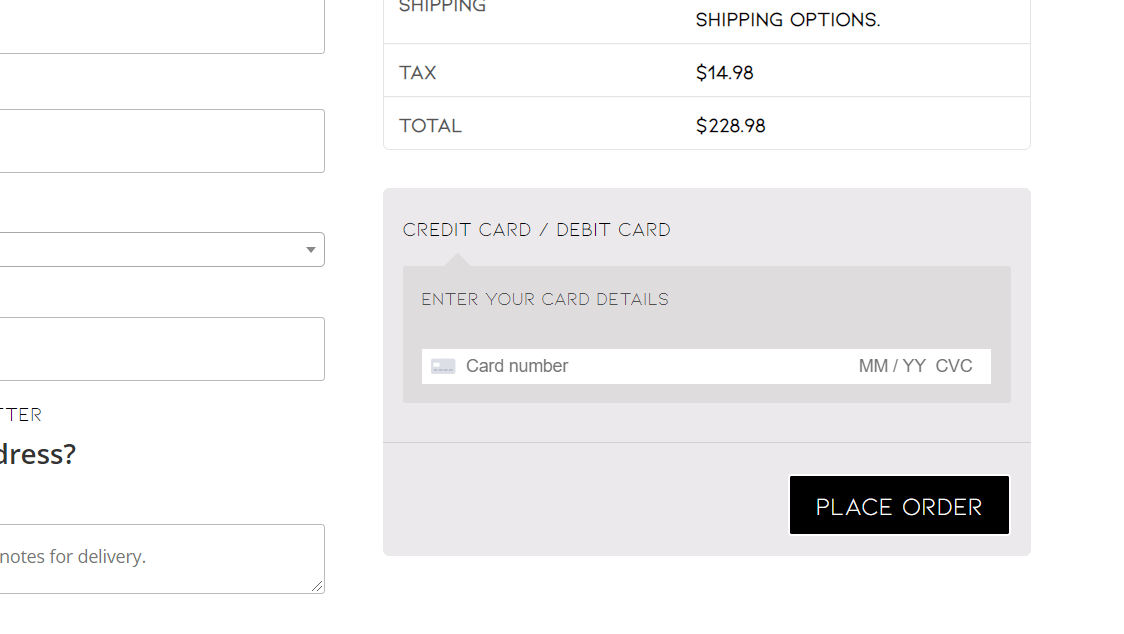Screen dimensions: 1124x634
Task: Focus the notes for delivery textarea
Action: [x=162, y=559]
